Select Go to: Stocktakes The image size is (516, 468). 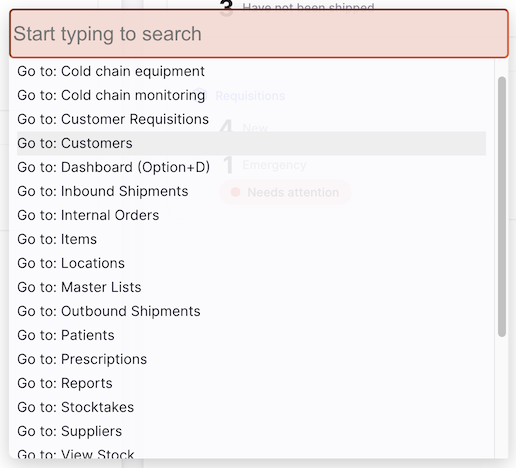[251, 407]
